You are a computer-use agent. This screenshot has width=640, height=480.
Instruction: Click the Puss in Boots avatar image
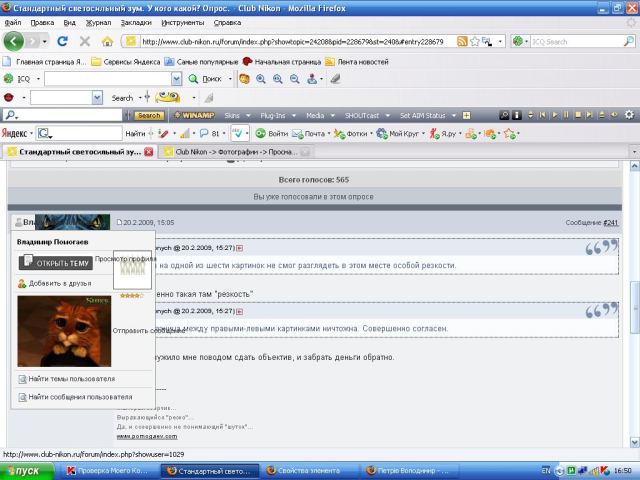(x=64, y=331)
